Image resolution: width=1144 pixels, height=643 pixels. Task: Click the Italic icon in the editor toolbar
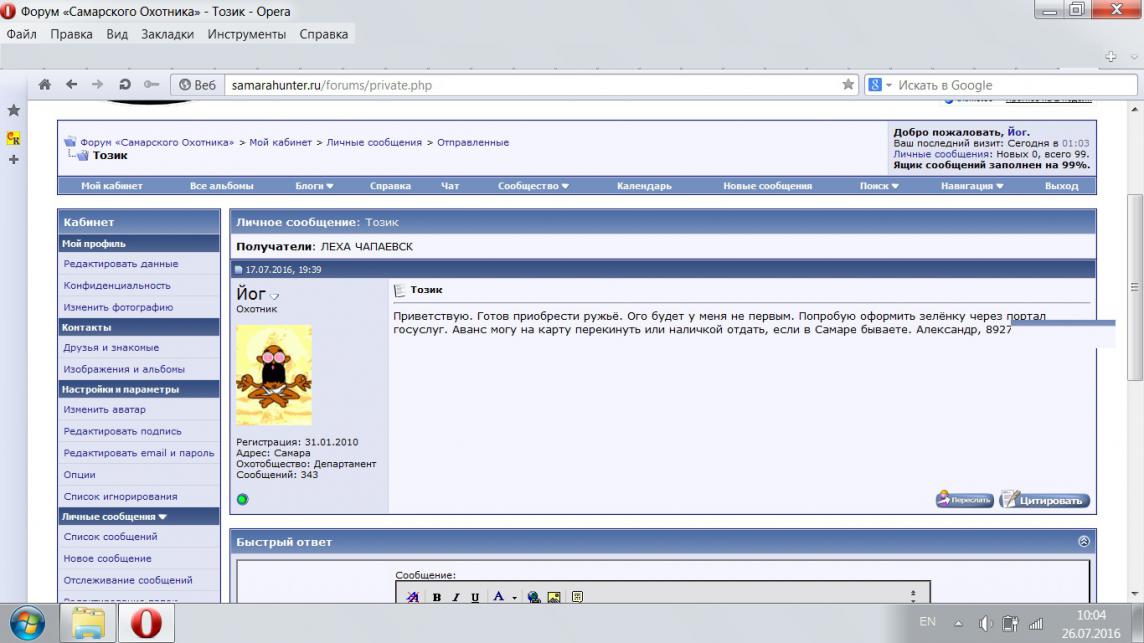pyautogui.click(x=456, y=597)
